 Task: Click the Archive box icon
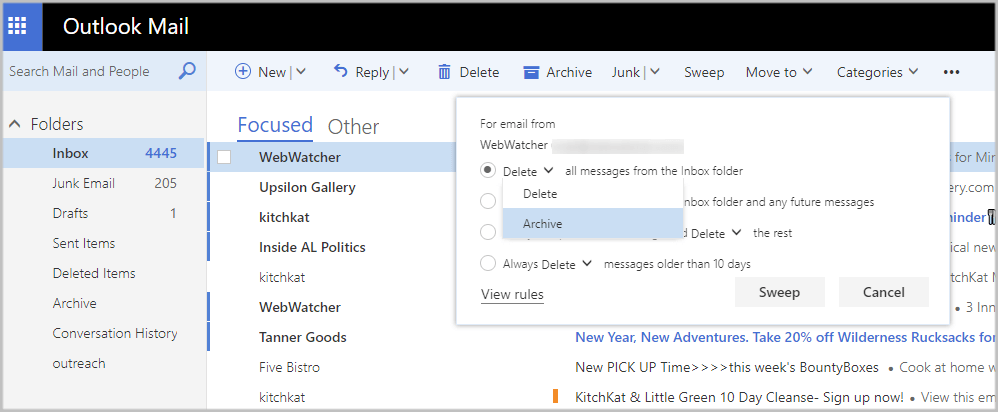tap(531, 73)
